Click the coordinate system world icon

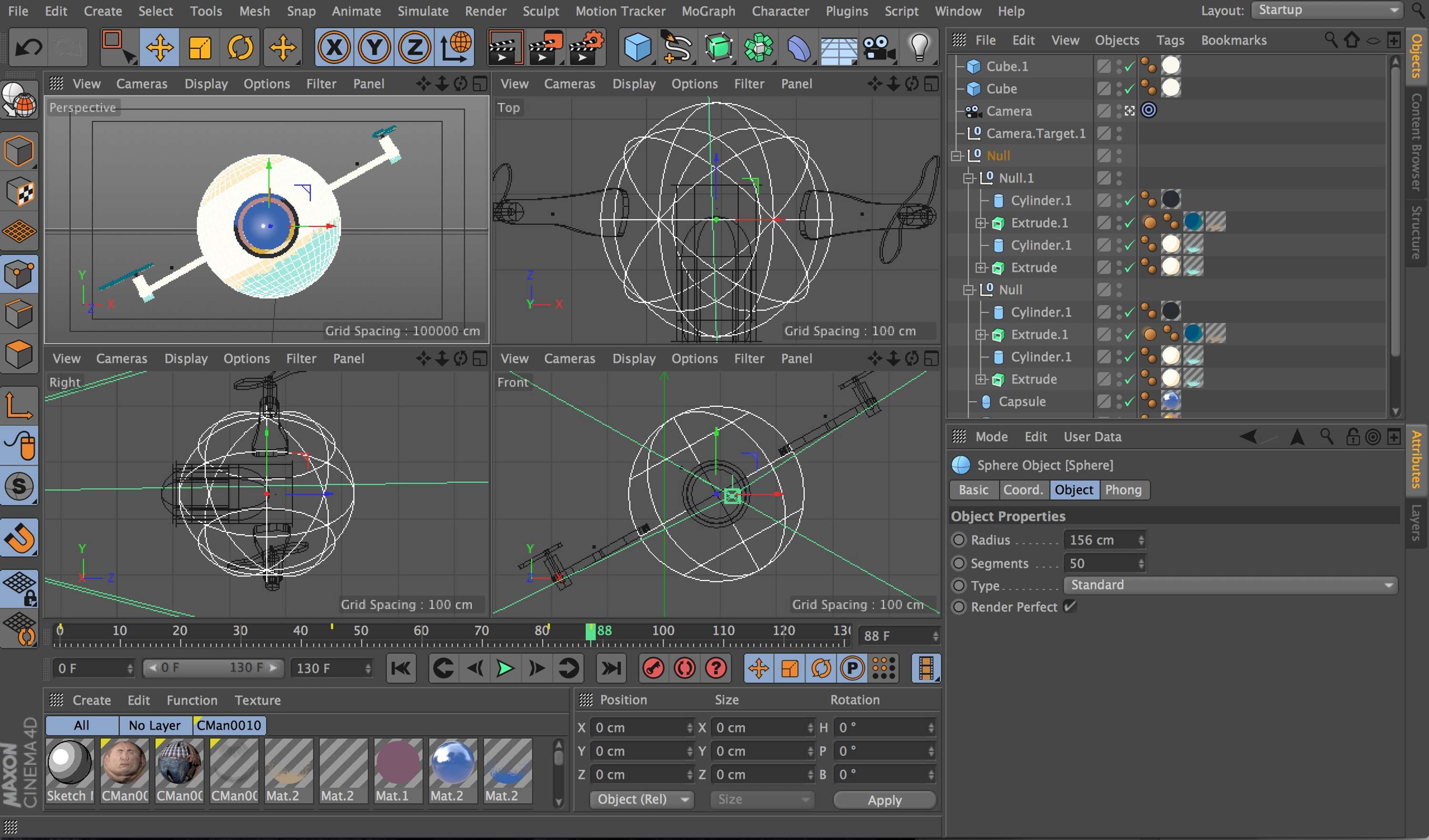pos(456,48)
